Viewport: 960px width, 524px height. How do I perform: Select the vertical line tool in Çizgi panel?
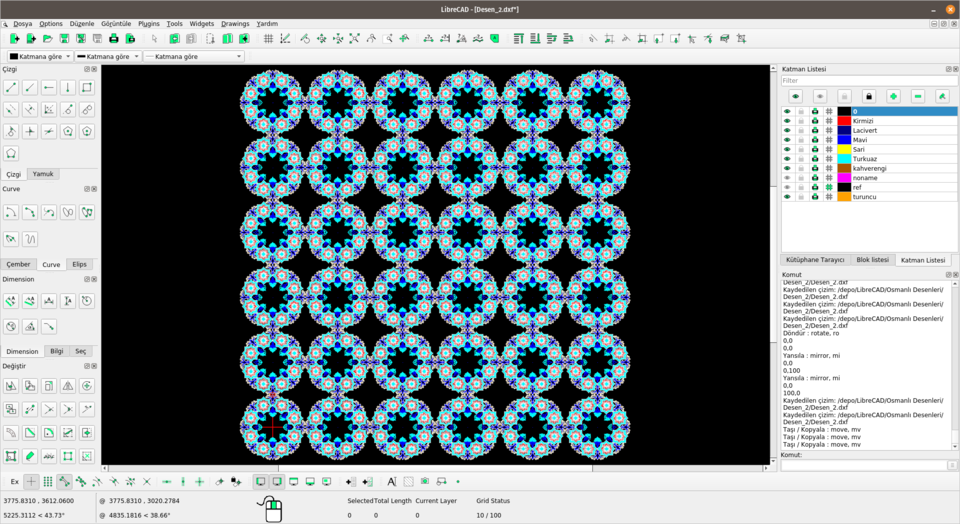pos(68,87)
